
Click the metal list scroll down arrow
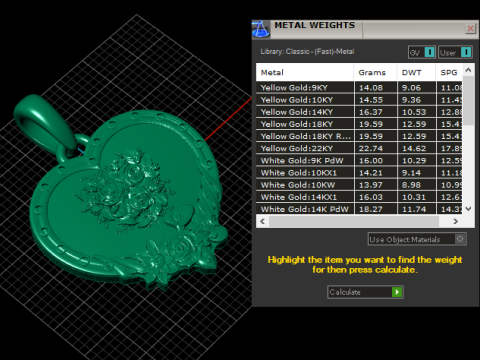click(x=468, y=209)
